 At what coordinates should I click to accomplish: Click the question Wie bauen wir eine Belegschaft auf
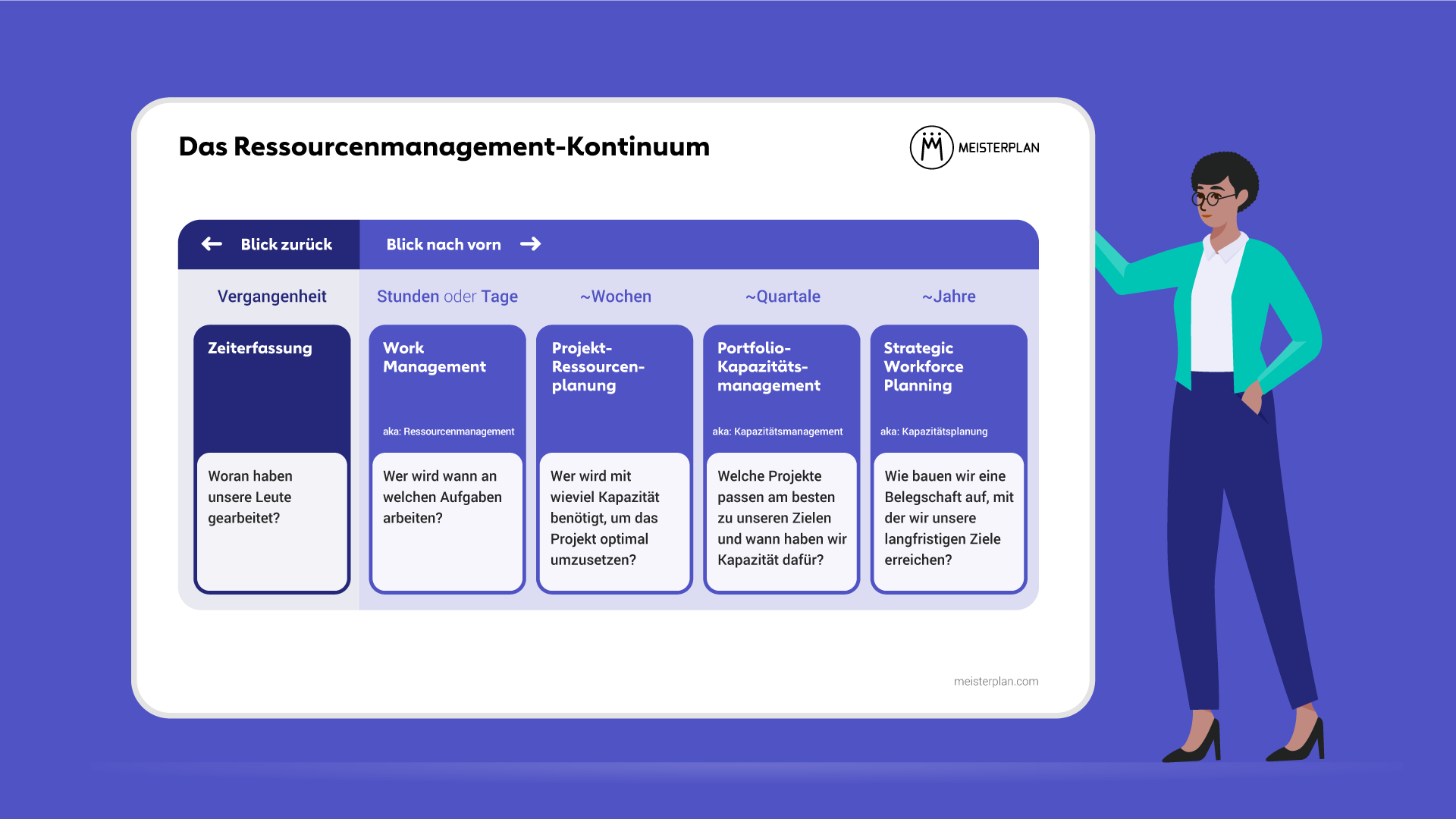[949, 518]
